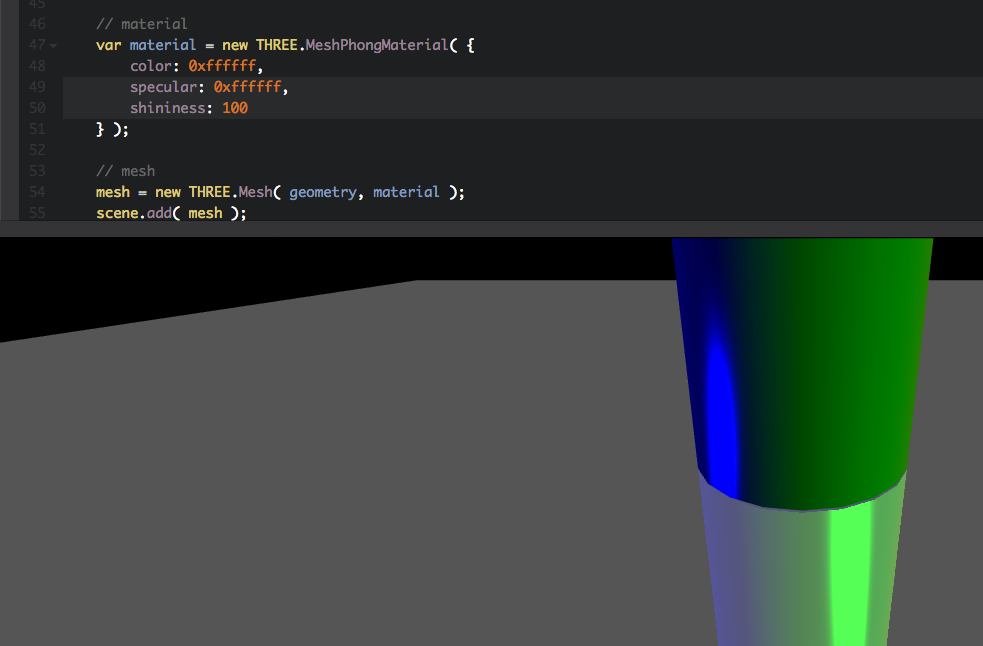Click the color value 0xffffff on line 48
Viewport: 983px width, 646px height.
click(x=222, y=66)
